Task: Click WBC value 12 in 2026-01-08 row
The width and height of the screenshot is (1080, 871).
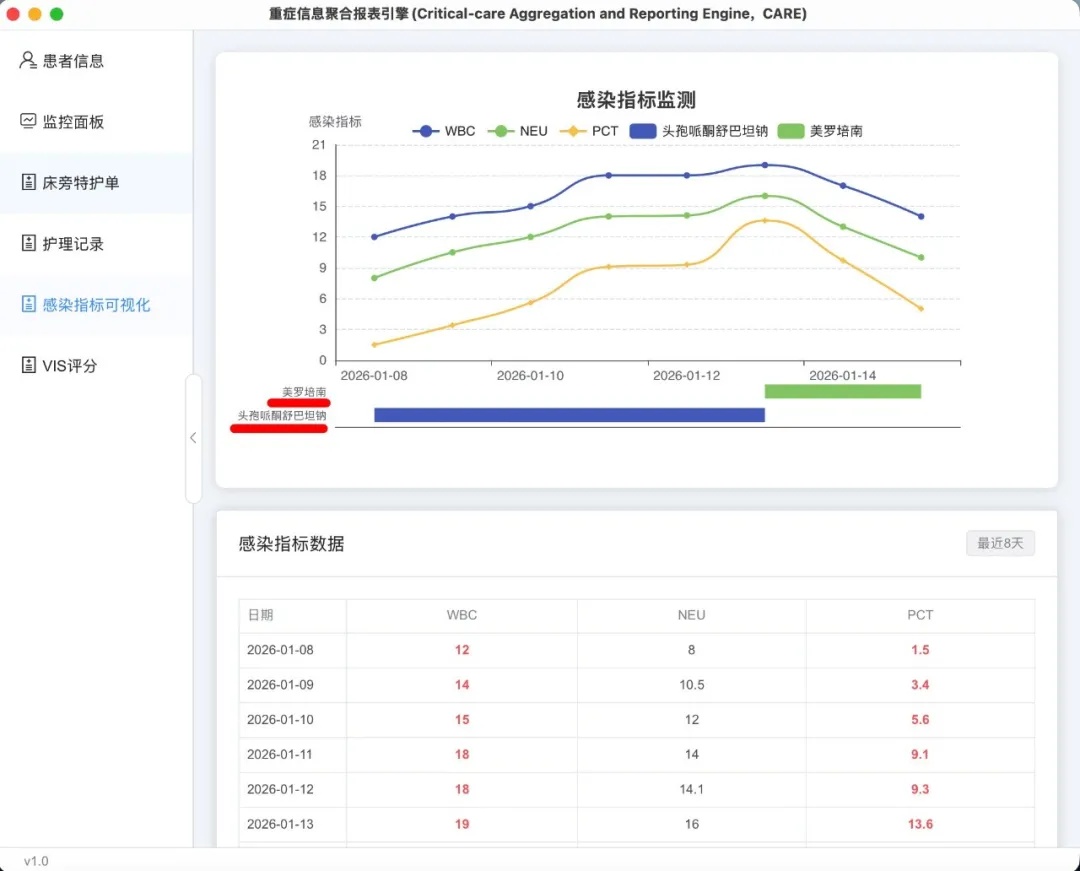Action: pos(462,650)
